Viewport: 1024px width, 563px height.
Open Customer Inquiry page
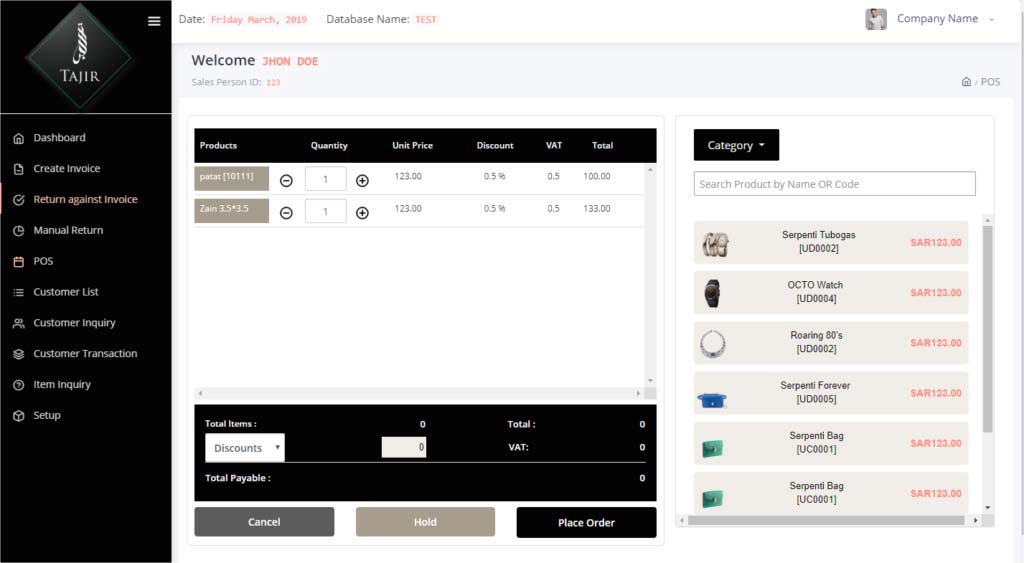click(x=74, y=323)
